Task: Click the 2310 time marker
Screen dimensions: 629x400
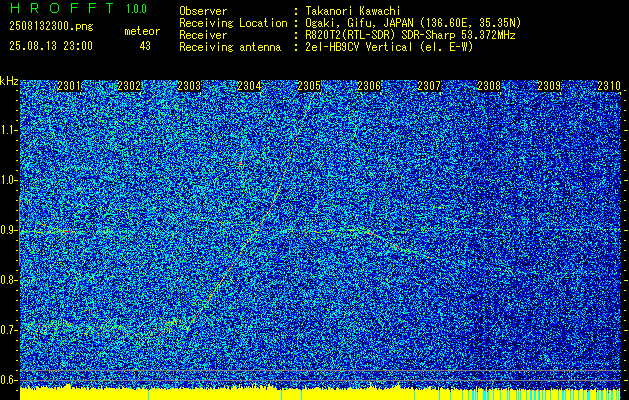Action: (x=609, y=86)
